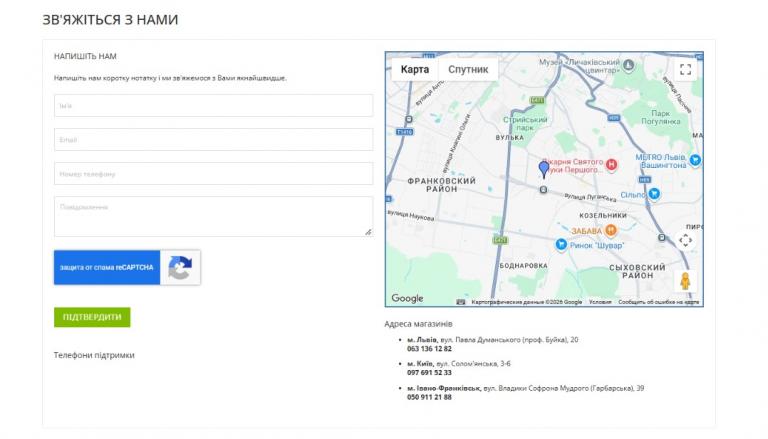Viewport: 768px width, 439px height.
Task: Click the Google logo on map
Action: 407,298
